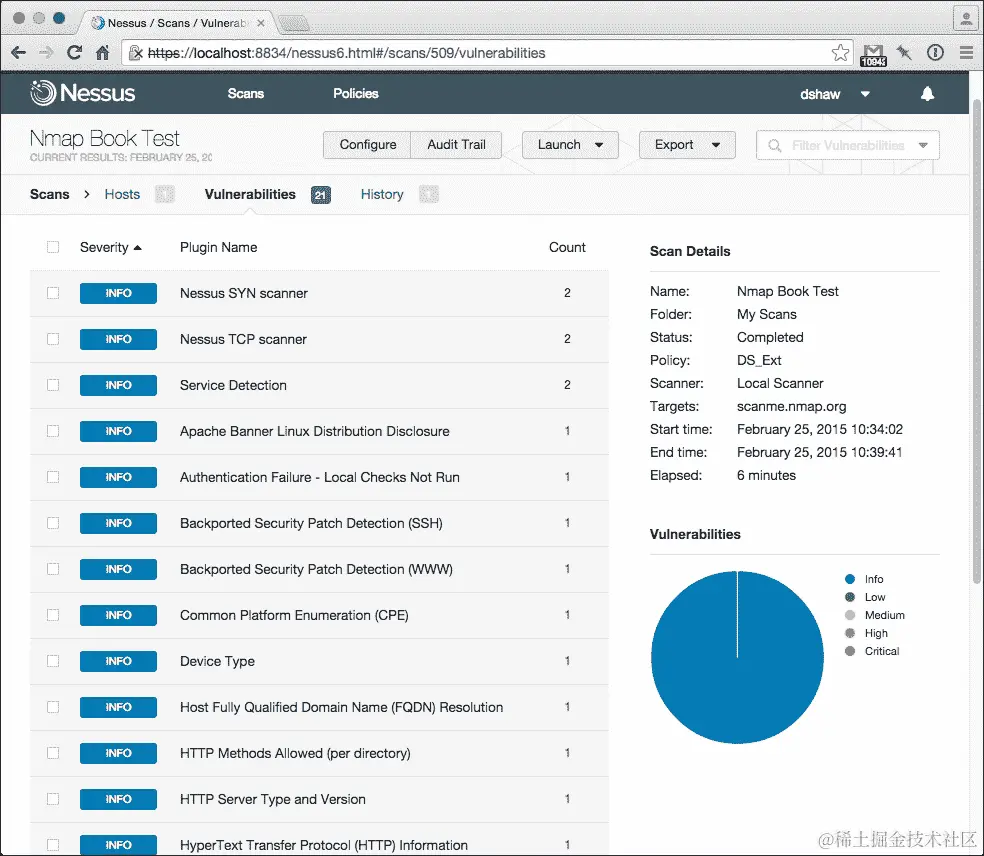Open the Scans menu in header
The image size is (984, 856).
coord(245,94)
